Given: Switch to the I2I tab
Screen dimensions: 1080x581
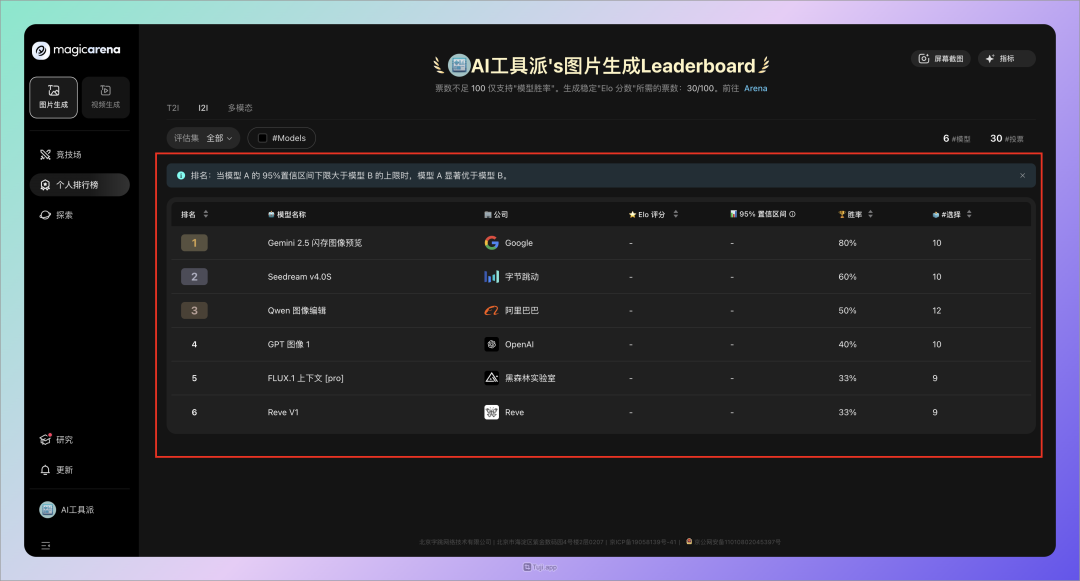Looking at the screenshot, I should coord(203,108).
